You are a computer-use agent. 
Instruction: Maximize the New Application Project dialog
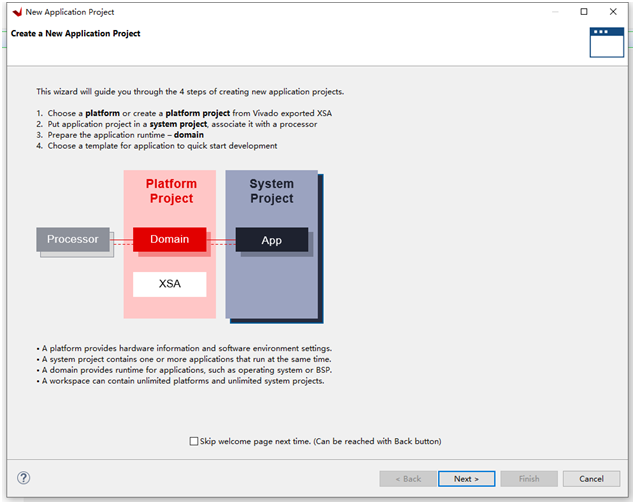(x=584, y=12)
